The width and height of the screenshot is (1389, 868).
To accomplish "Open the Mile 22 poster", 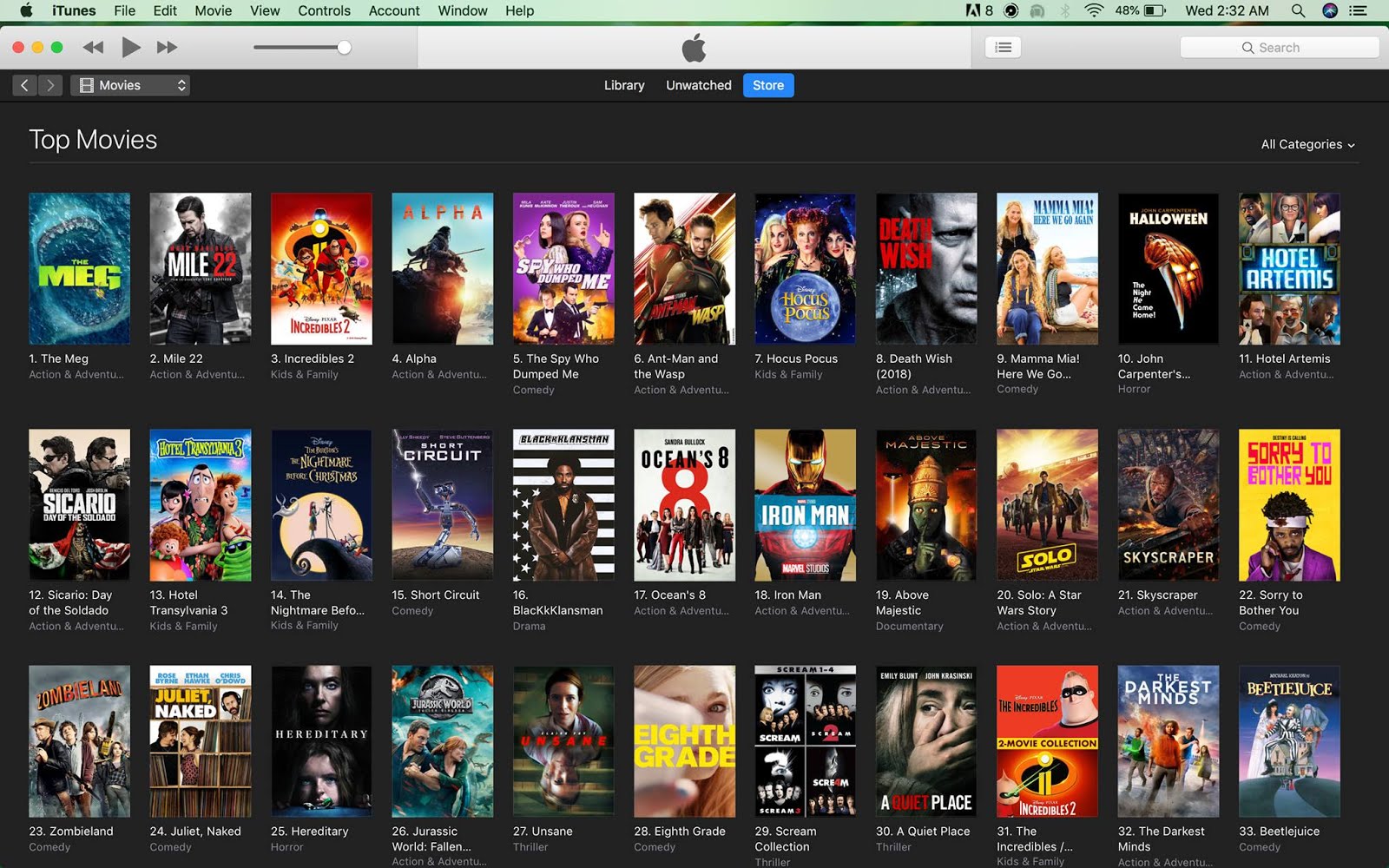I will [201, 268].
